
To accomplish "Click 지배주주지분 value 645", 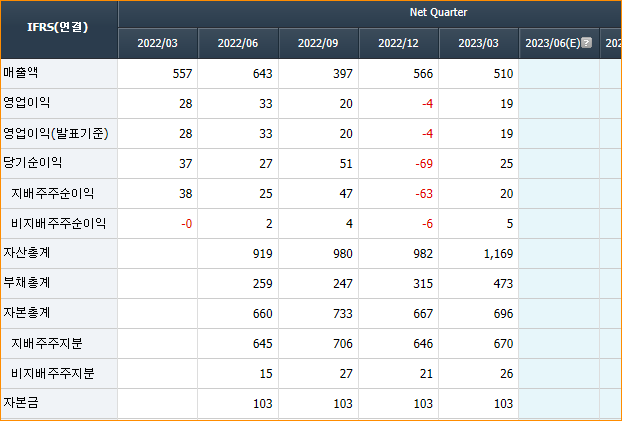I will tap(263, 344).
